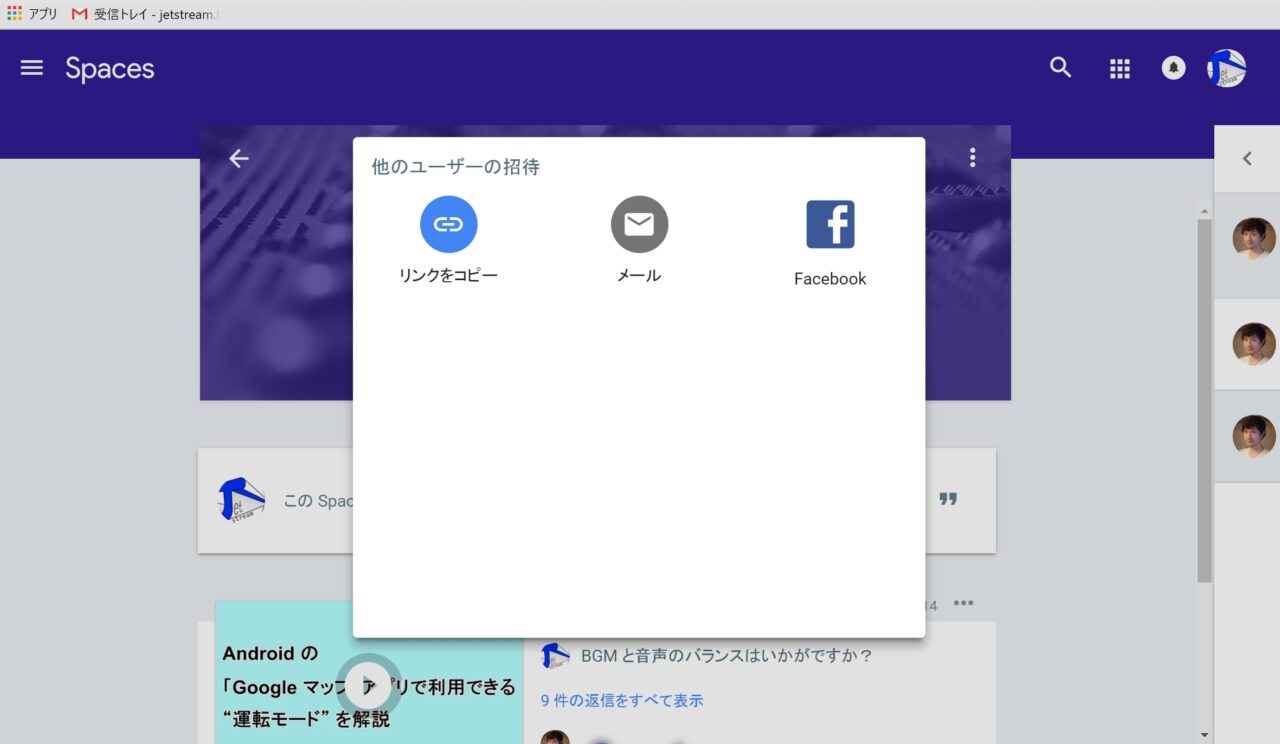Share via the Facebook icon
This screenshot has height=744, width=1280.
tap(830, 224)
